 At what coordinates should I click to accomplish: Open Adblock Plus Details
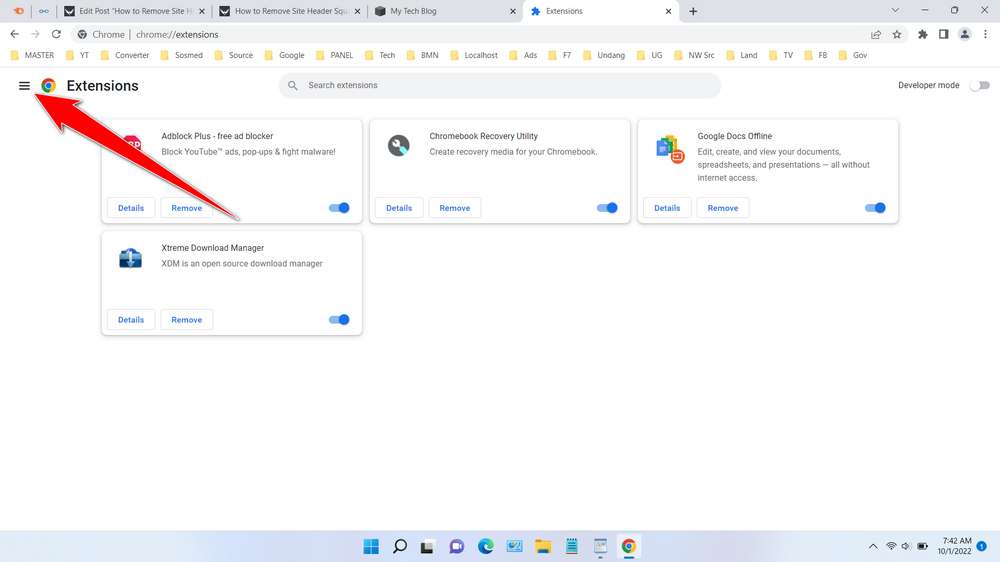tap(131, 208)
